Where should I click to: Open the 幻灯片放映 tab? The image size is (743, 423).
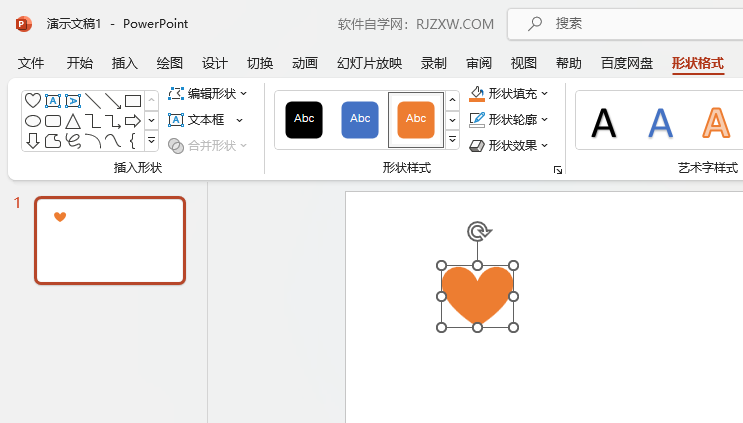[x=370, y=63]
